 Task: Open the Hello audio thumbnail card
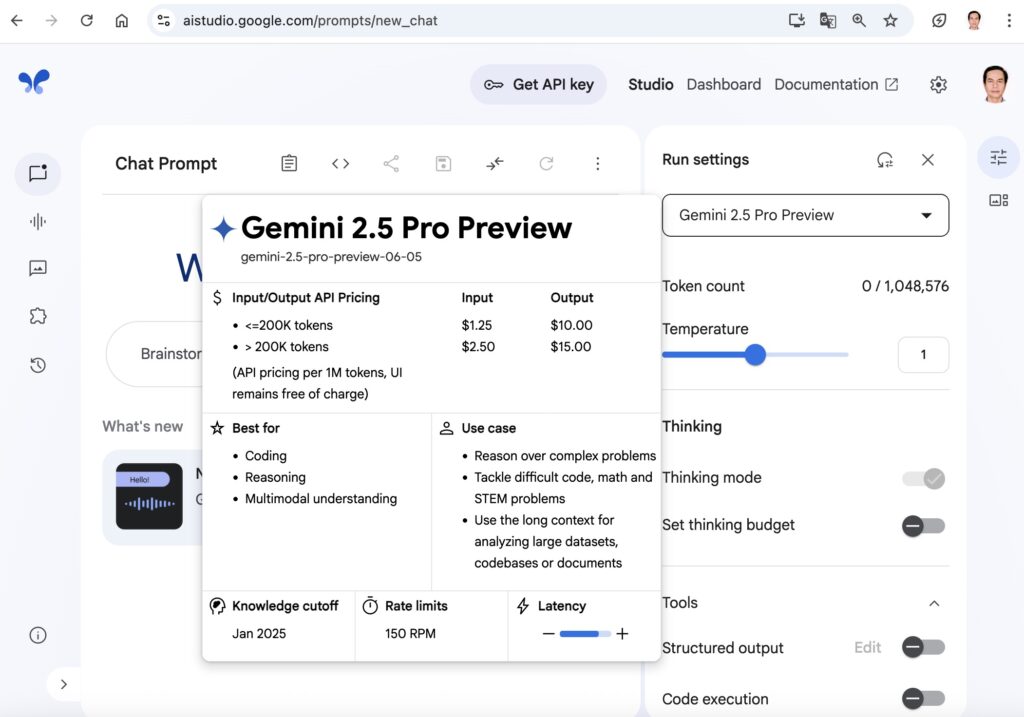(149, 496)
